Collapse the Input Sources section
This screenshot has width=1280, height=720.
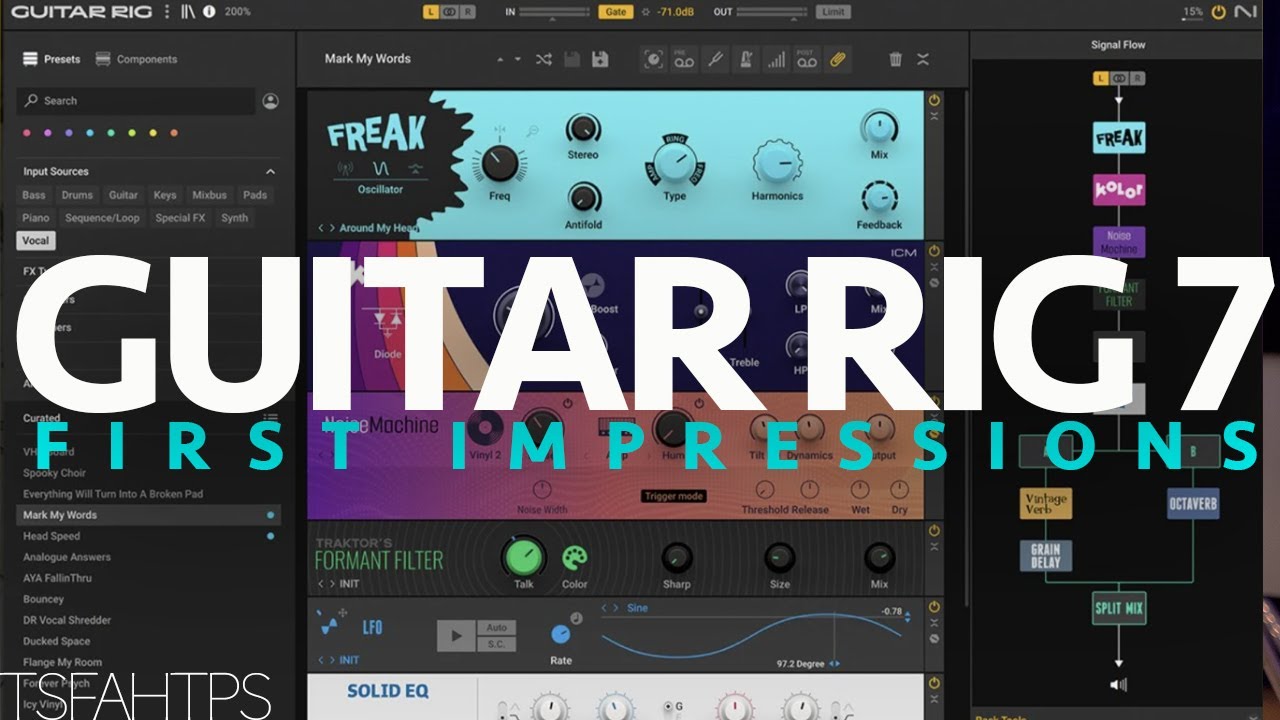[x=270, y=172]
